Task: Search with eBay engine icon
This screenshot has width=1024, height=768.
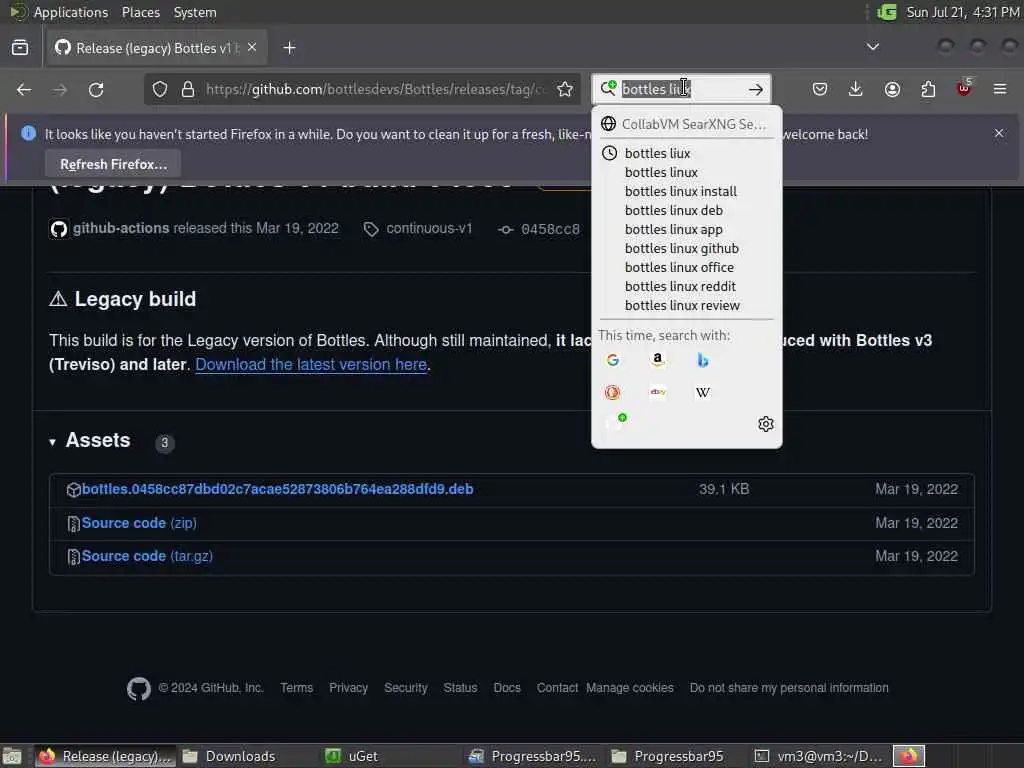Action: pyautogui.click(x=658, y=392)
